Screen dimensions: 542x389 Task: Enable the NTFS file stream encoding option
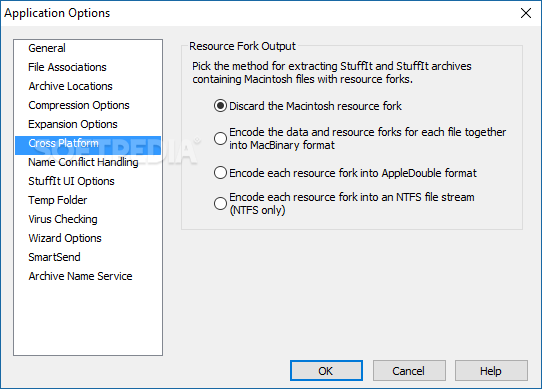coord(220,203)
